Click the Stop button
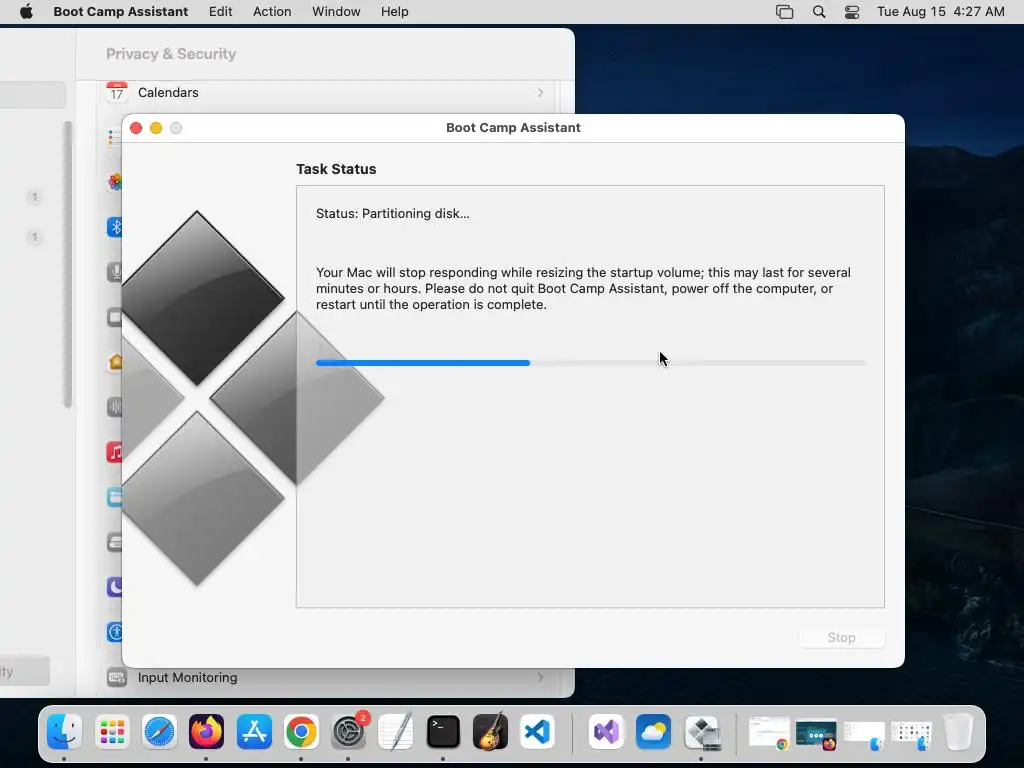This screenshot has height=768, width=1024. coord(842,637)
